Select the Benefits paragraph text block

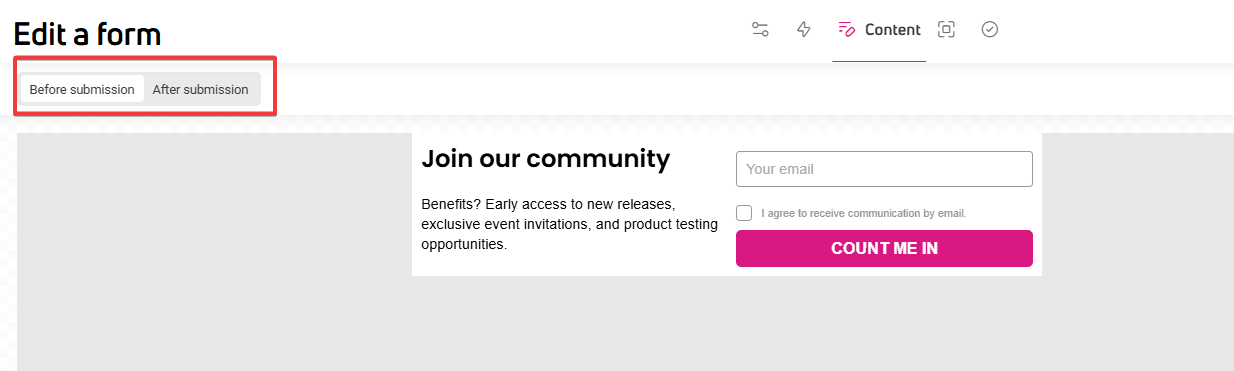[569, 223]
